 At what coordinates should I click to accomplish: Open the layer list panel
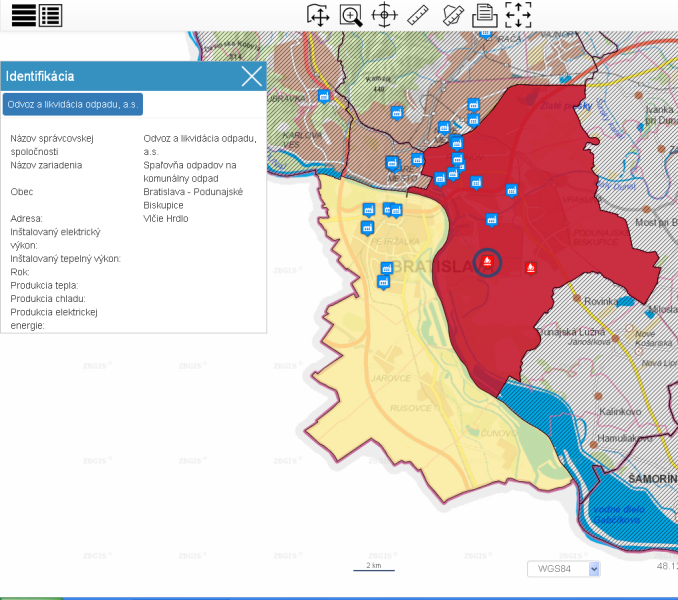(50, 14)
